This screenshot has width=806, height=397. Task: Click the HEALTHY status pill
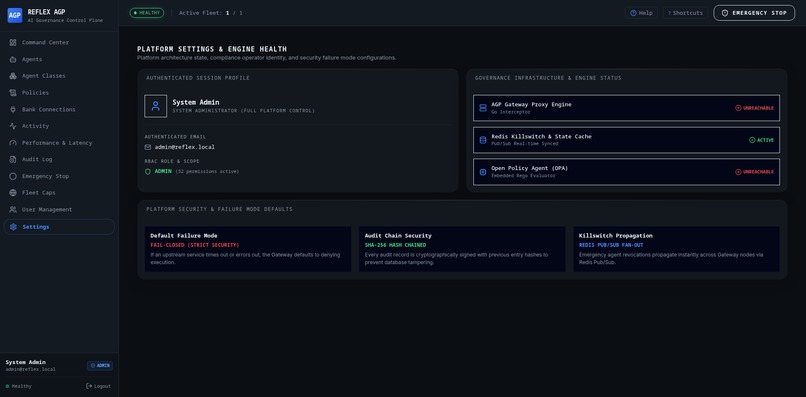coord(146,13)
